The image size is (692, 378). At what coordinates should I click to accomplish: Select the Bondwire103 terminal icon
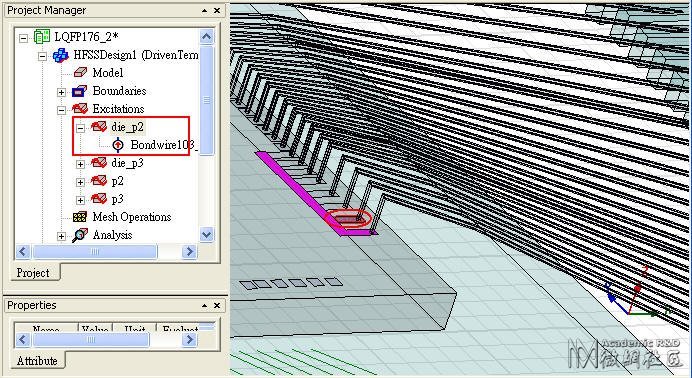[118, 145]
